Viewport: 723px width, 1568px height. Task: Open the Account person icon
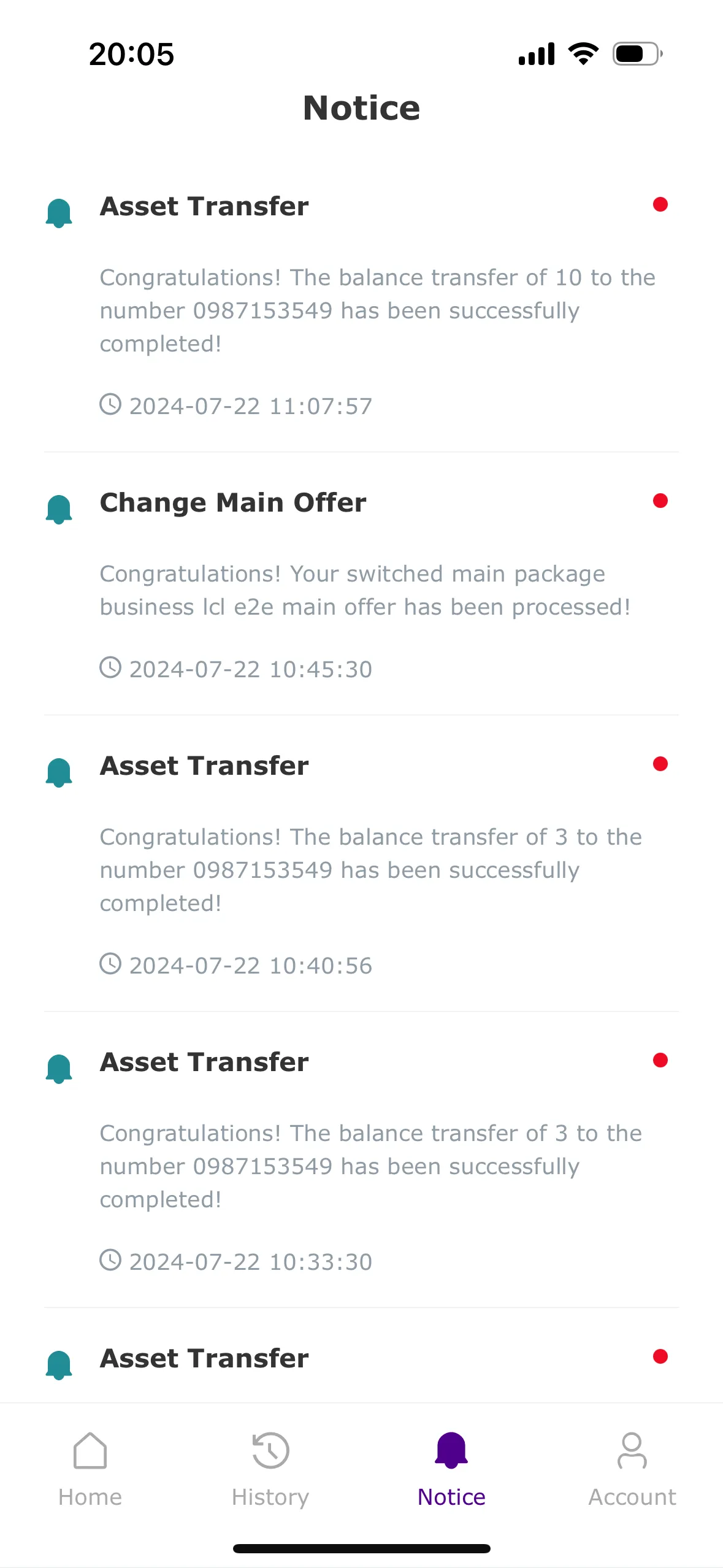point(632,1450)
